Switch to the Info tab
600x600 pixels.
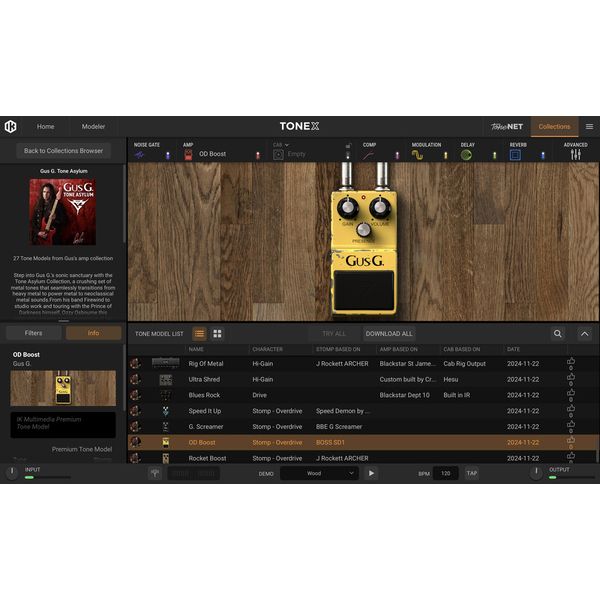tap(93, 333)
